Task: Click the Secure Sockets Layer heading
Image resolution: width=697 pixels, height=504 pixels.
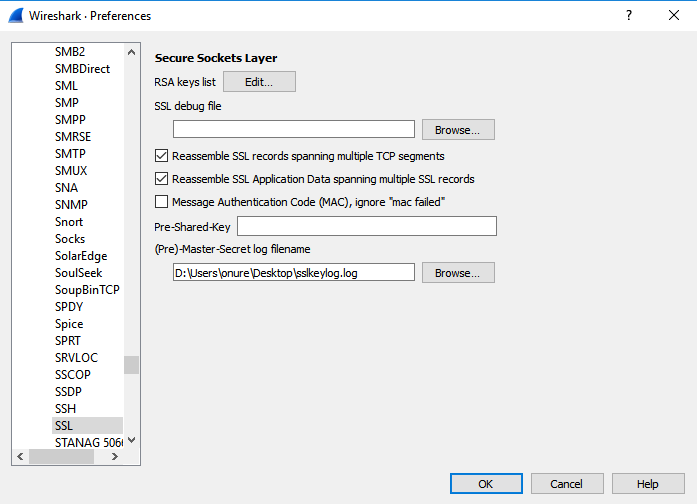Action: coord(216,58)
